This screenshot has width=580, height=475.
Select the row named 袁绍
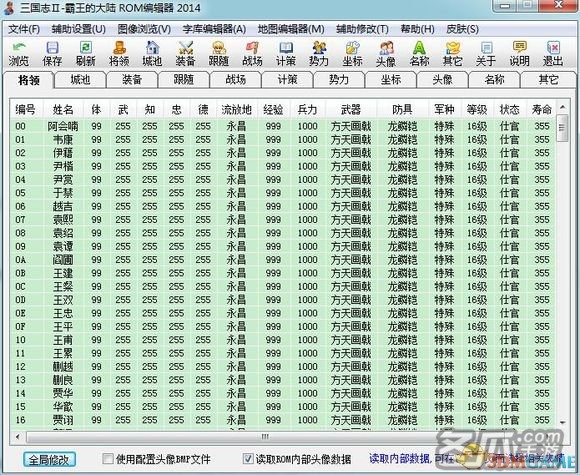coord(282,233)
